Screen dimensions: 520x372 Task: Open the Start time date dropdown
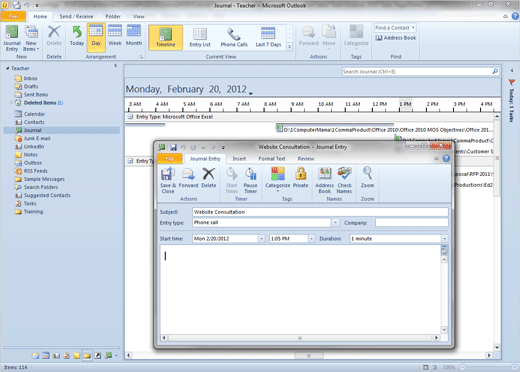[x=262, y=238]
